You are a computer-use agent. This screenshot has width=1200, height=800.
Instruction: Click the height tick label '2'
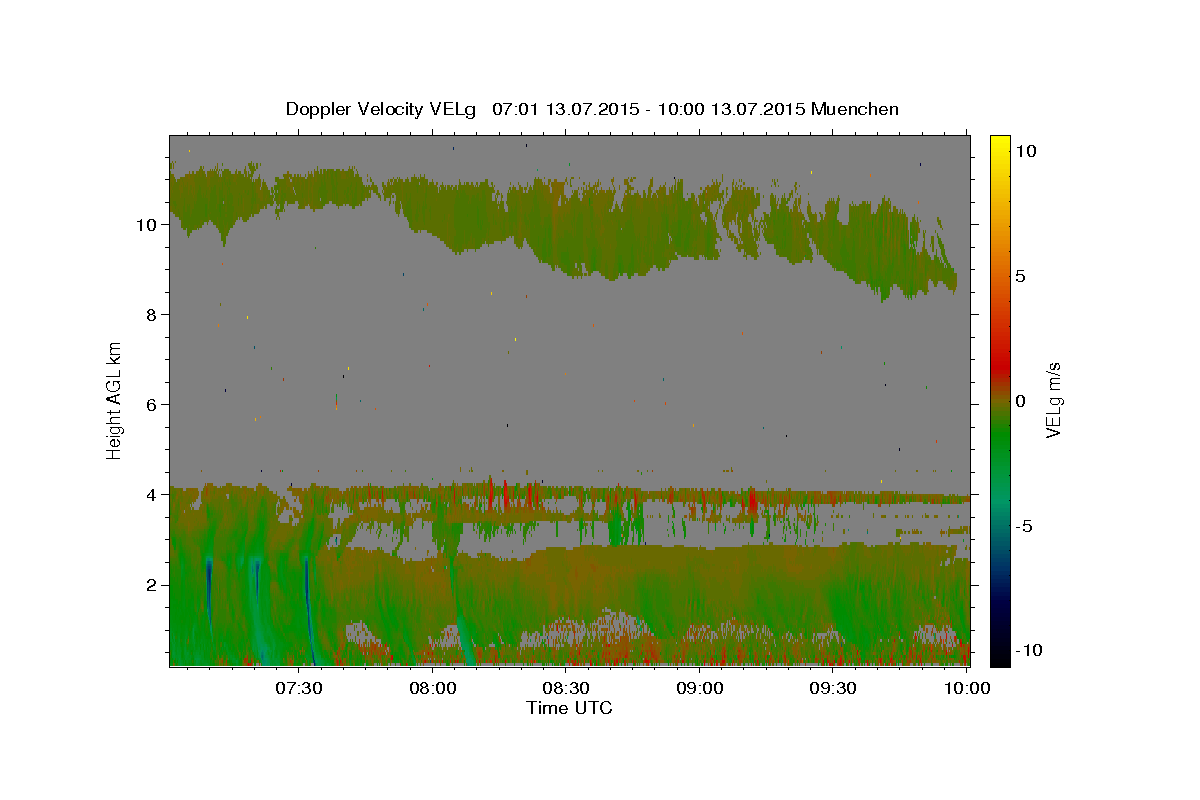152,585
